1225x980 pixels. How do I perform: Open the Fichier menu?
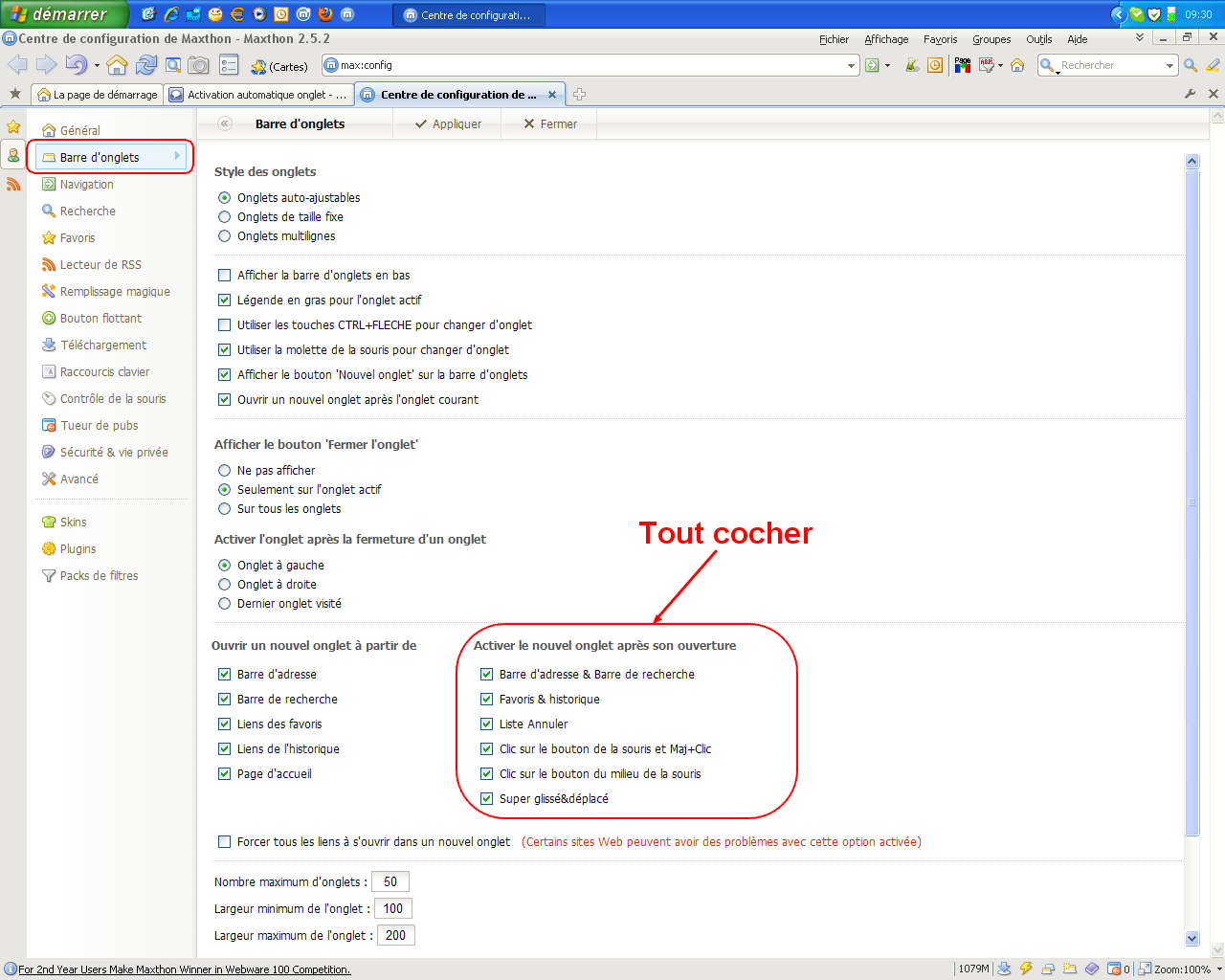click(834, 39)
